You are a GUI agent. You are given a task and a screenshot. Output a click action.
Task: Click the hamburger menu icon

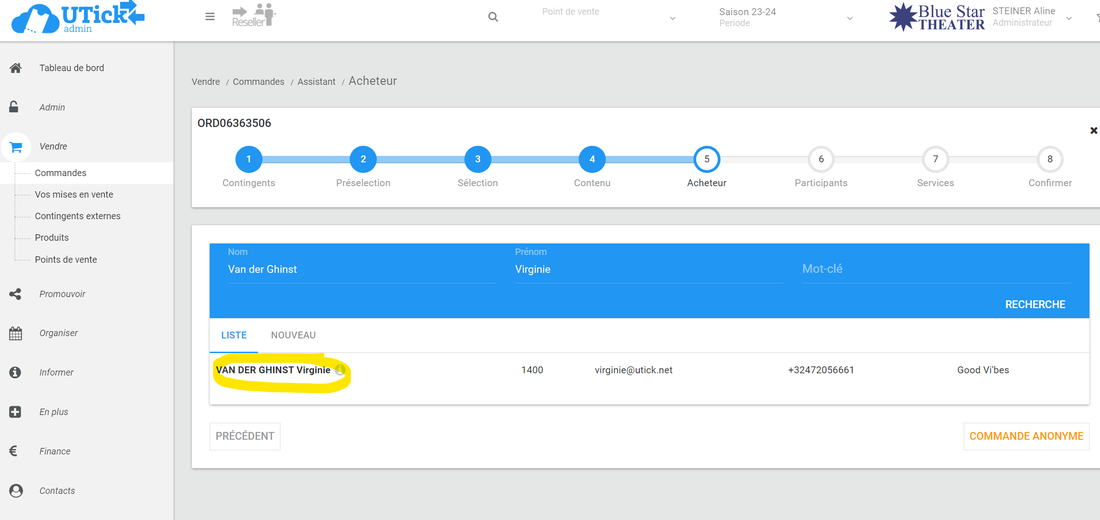point(210,17)
